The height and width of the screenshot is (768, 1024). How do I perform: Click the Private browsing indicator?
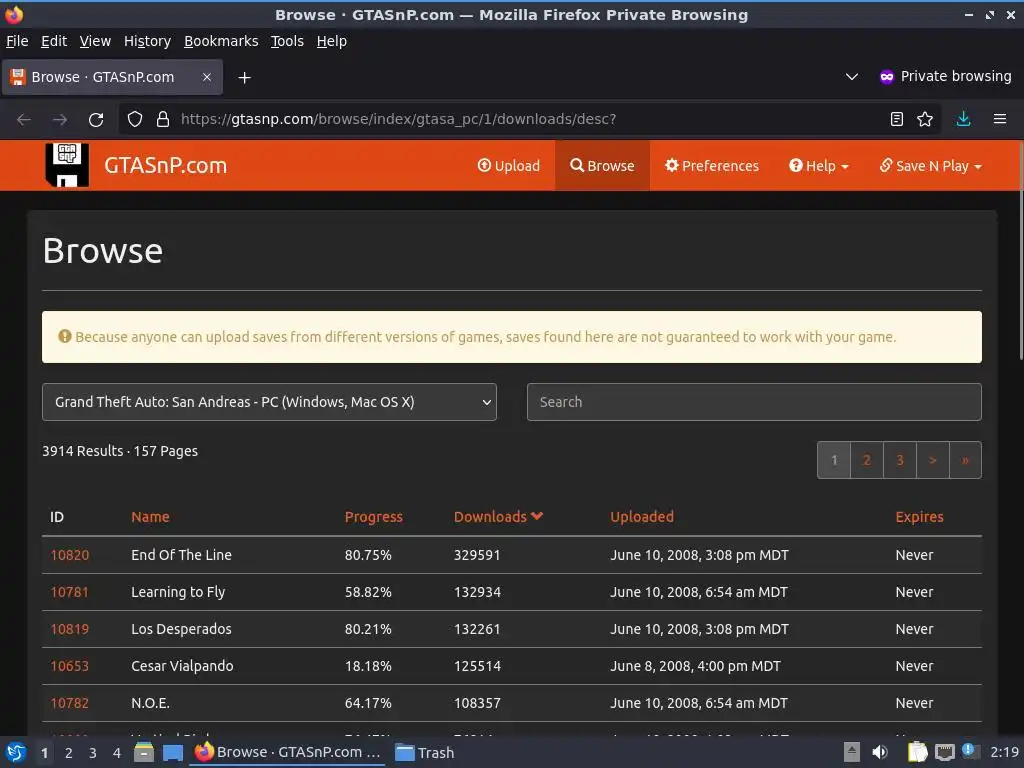tap(945, 76)
